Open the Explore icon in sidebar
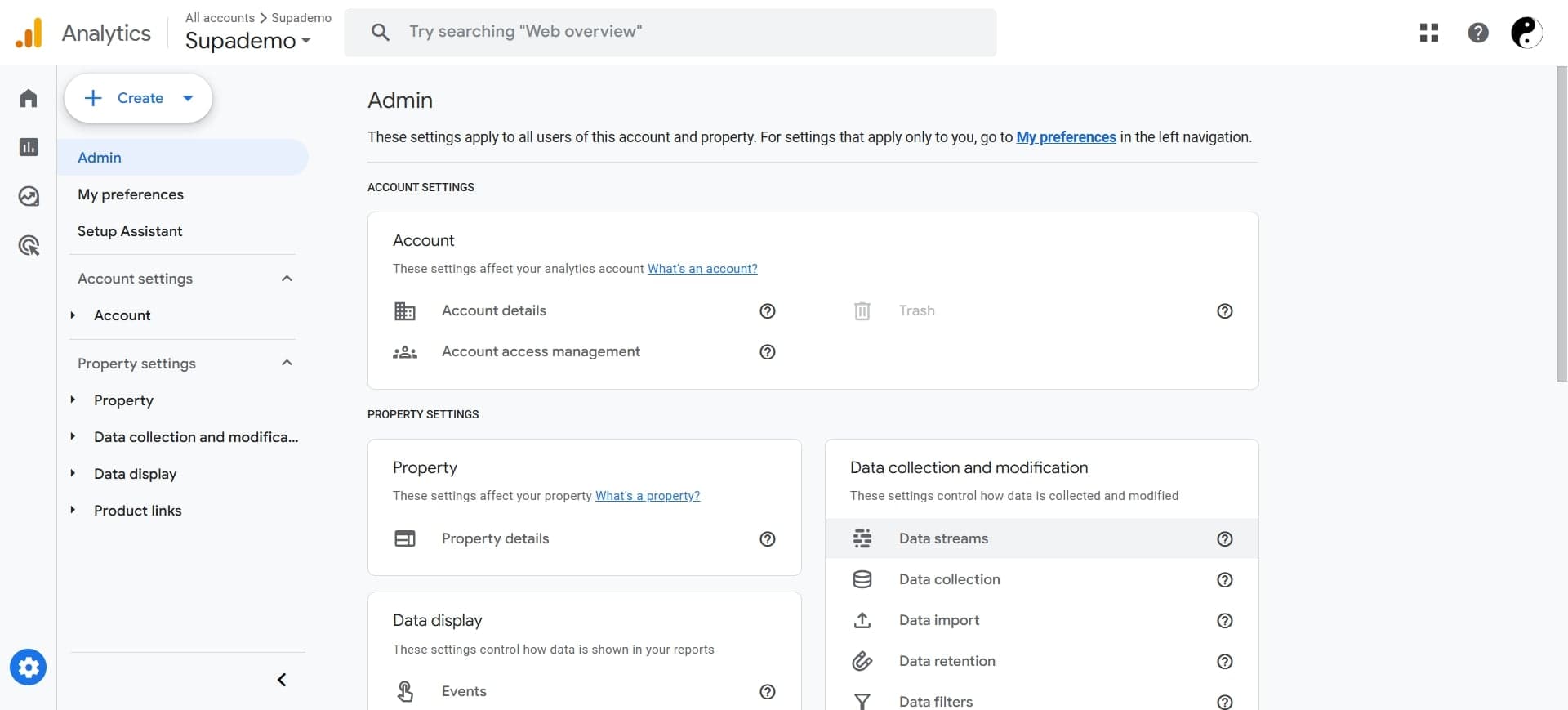This screenshot has width=1568, height=710. [x=29, y=196]
